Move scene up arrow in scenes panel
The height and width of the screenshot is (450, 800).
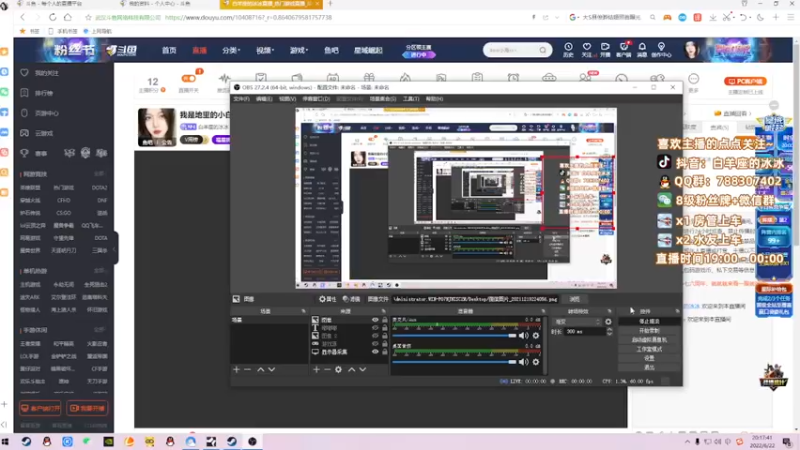coord(261,369)
